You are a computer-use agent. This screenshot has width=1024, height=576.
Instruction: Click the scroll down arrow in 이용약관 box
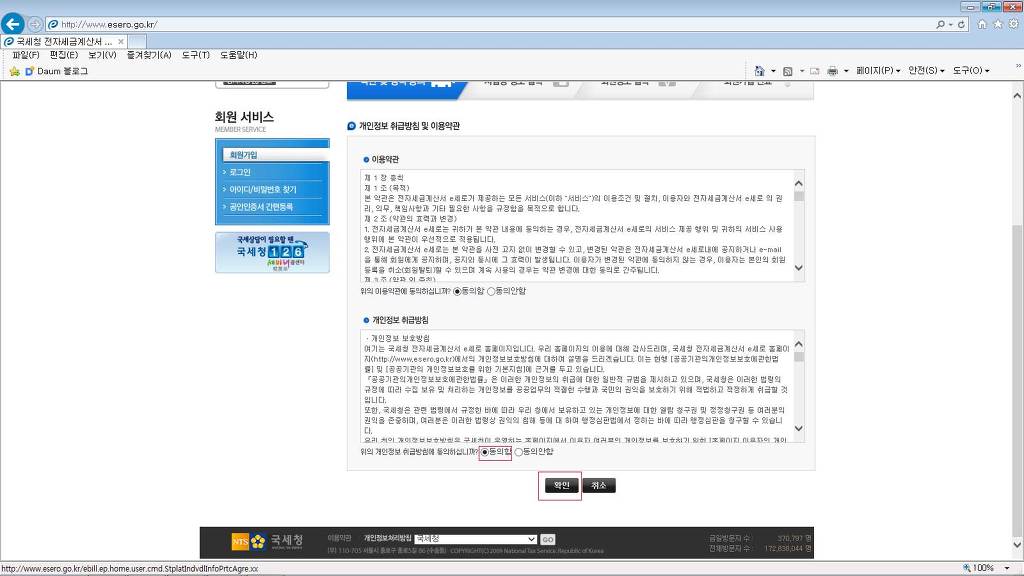pyautogui.click(x=799, y=268)
